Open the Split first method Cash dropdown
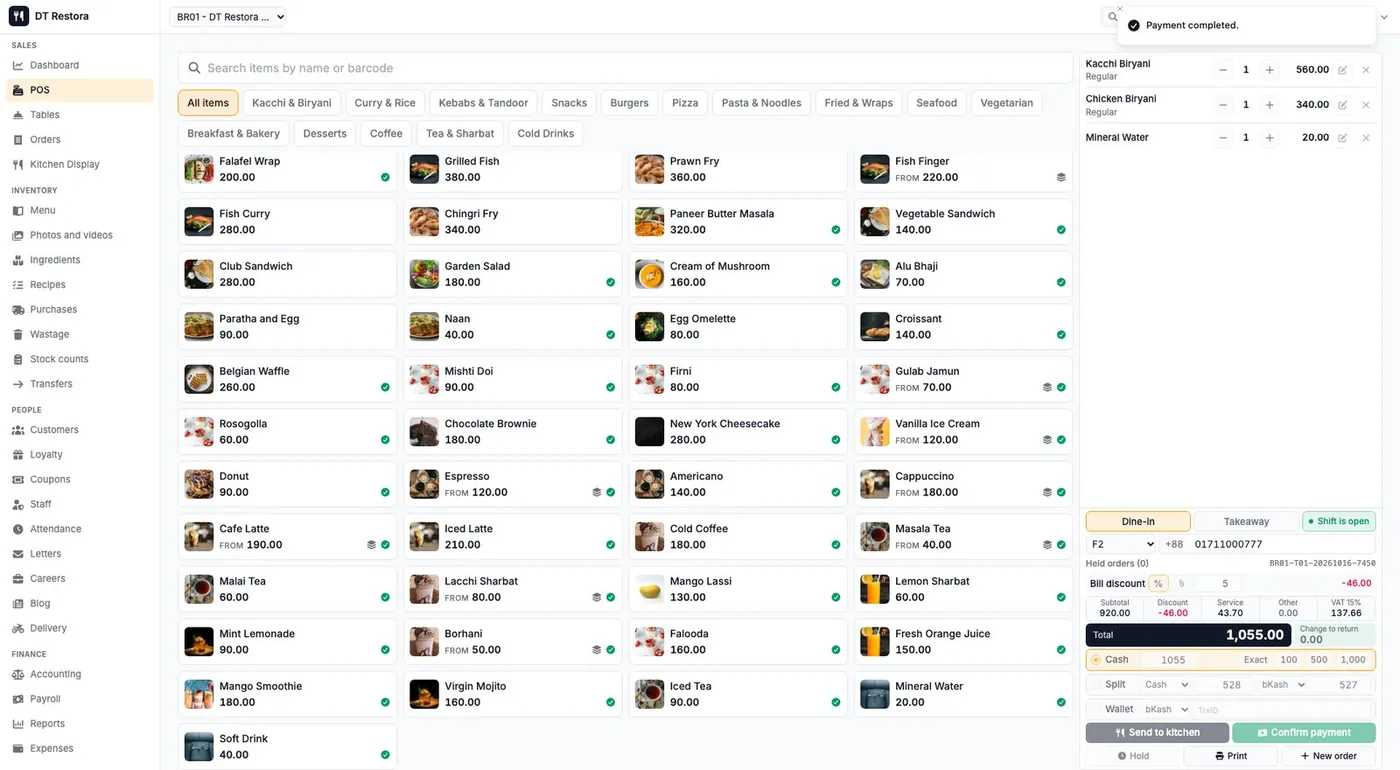Screen dimensions: 1400x770 pyautogui.click(x=1166, y=685)
